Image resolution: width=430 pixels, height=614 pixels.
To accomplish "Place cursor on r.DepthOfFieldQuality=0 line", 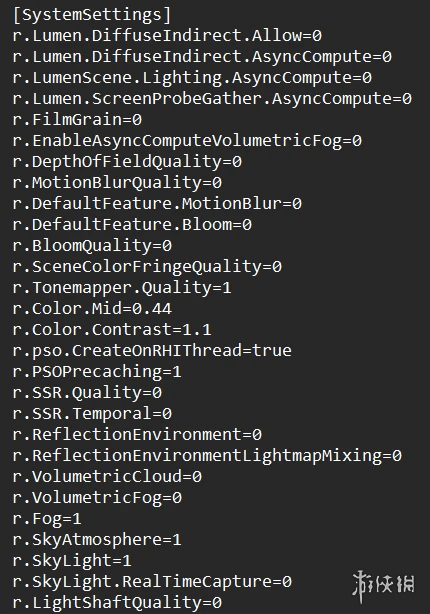I will tap(127, 162).
